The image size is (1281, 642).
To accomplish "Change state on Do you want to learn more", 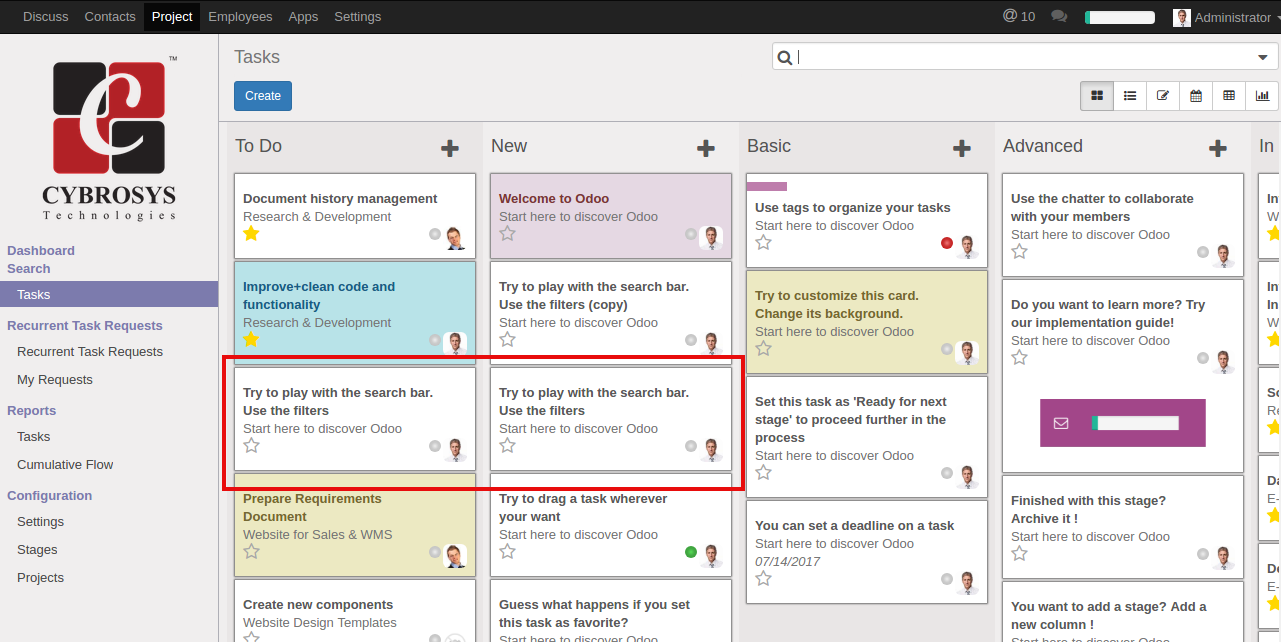I will coord(1203,358).
